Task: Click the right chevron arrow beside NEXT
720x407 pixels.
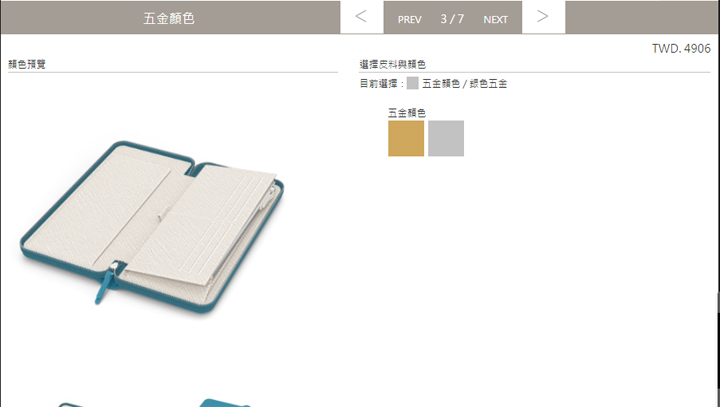Action: click(x=543, y=17)
